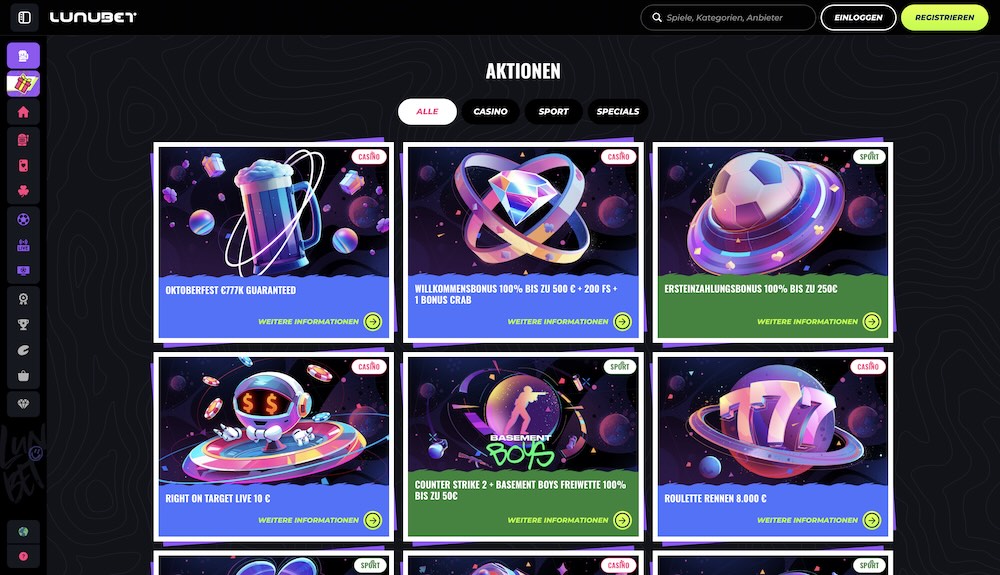Go to the home icon in sidebar
Image resolution: width=1000 pixels, height=575 pixels.
[x=24, y=112]
